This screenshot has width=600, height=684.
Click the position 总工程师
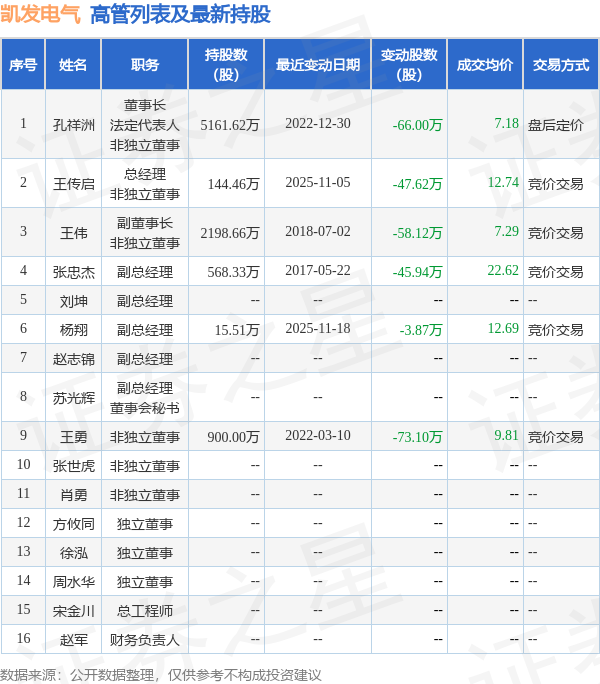click(145, 611)
